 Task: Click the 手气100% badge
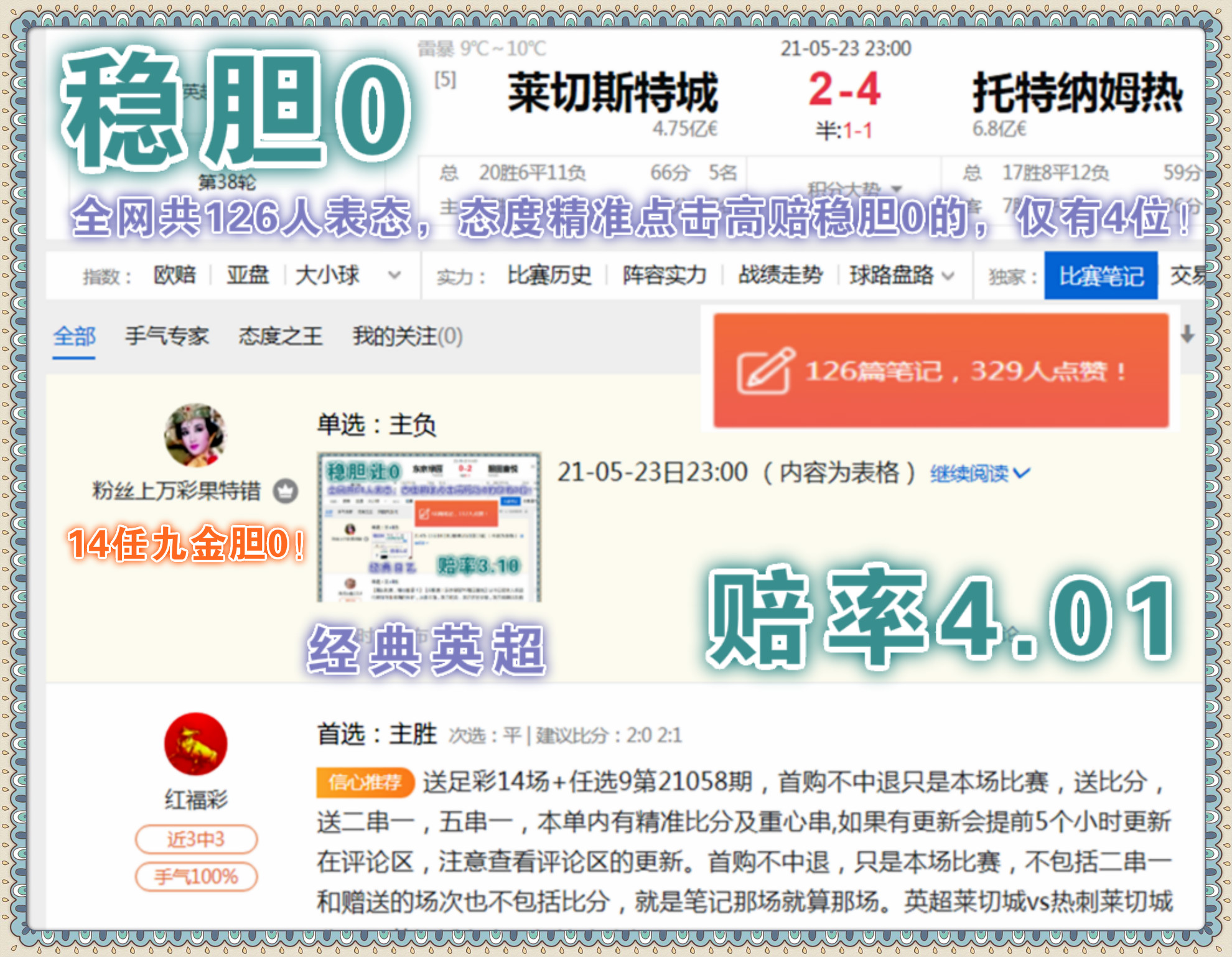[x=196, y=877]
